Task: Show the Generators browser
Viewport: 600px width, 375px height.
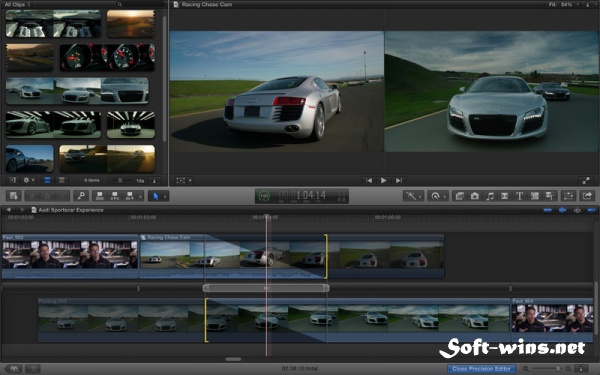Action: pyautogui.click(x=535, y=196)
